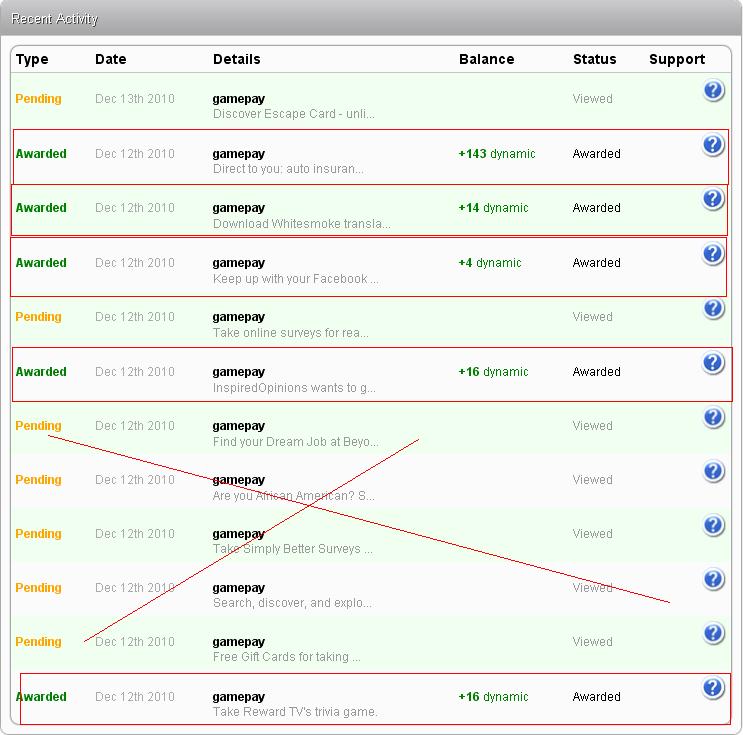Click 'Take Simply Better Surveys ...' text
Screen dimensions: 743x735
(293, 549)
